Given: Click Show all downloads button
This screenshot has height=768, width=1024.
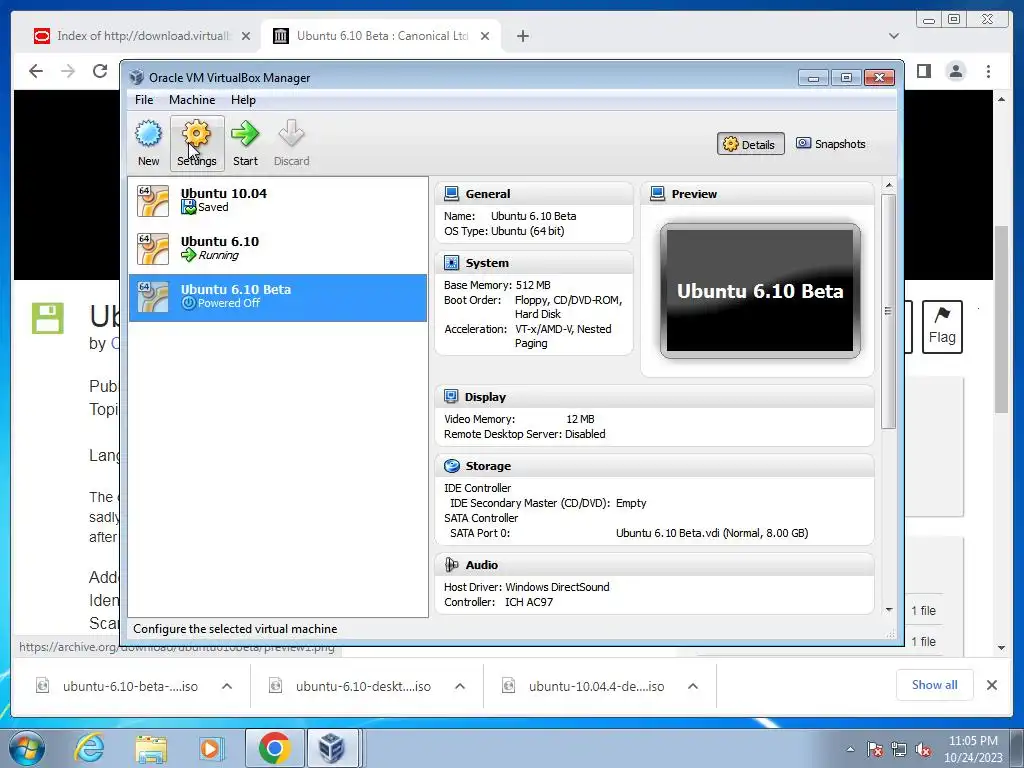Looking at the screenshot, I should coord(935,685).
